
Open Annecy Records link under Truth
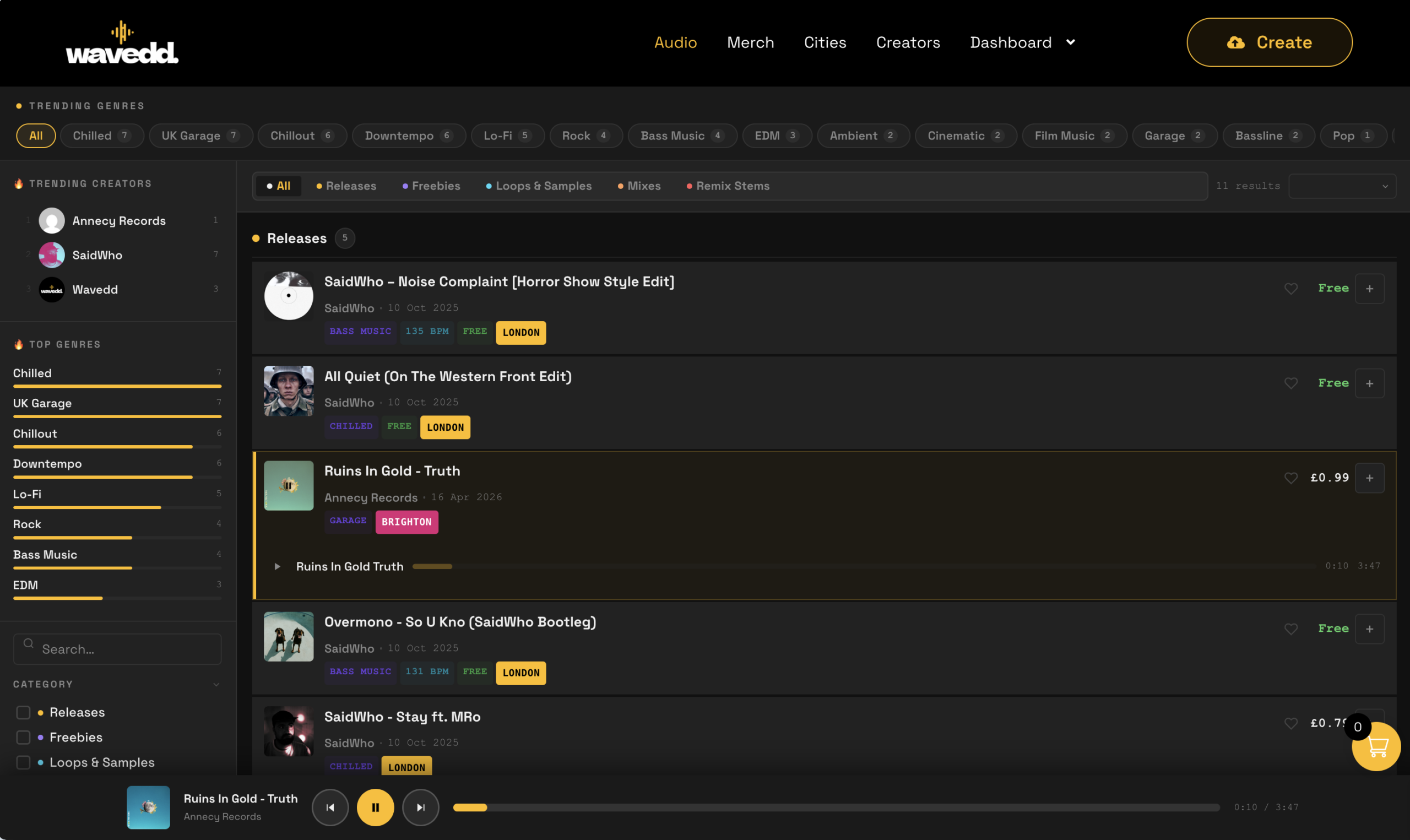tap(371, 497)
